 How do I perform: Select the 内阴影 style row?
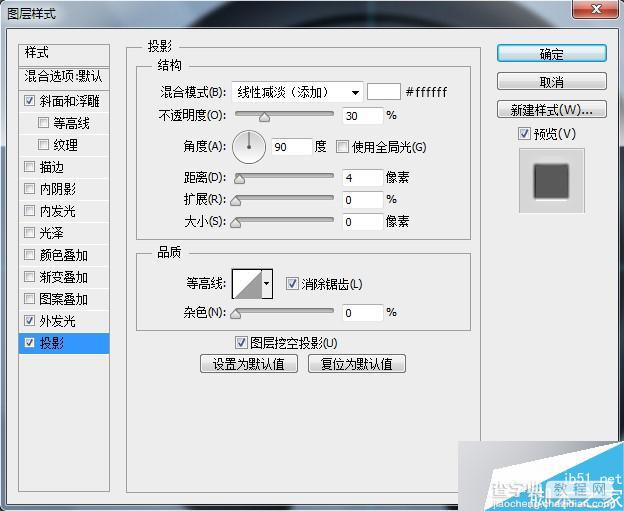[x=64, y=189]
